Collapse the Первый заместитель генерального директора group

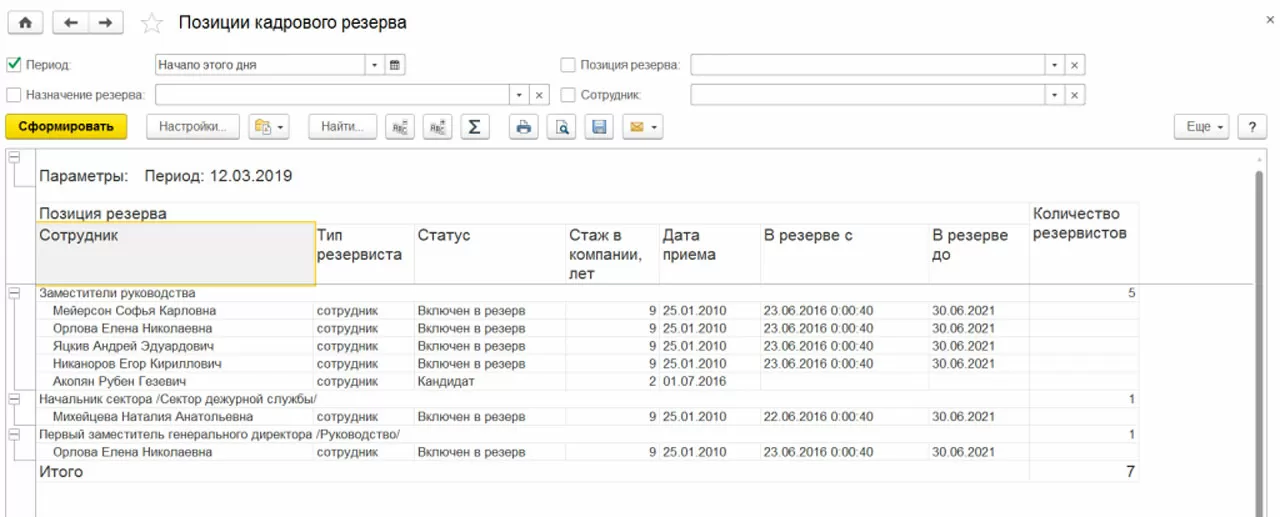pos(14,435)
